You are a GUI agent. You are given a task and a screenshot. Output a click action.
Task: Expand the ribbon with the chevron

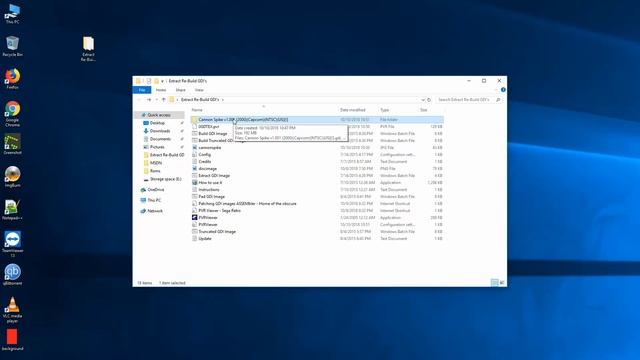coord(496,90)
